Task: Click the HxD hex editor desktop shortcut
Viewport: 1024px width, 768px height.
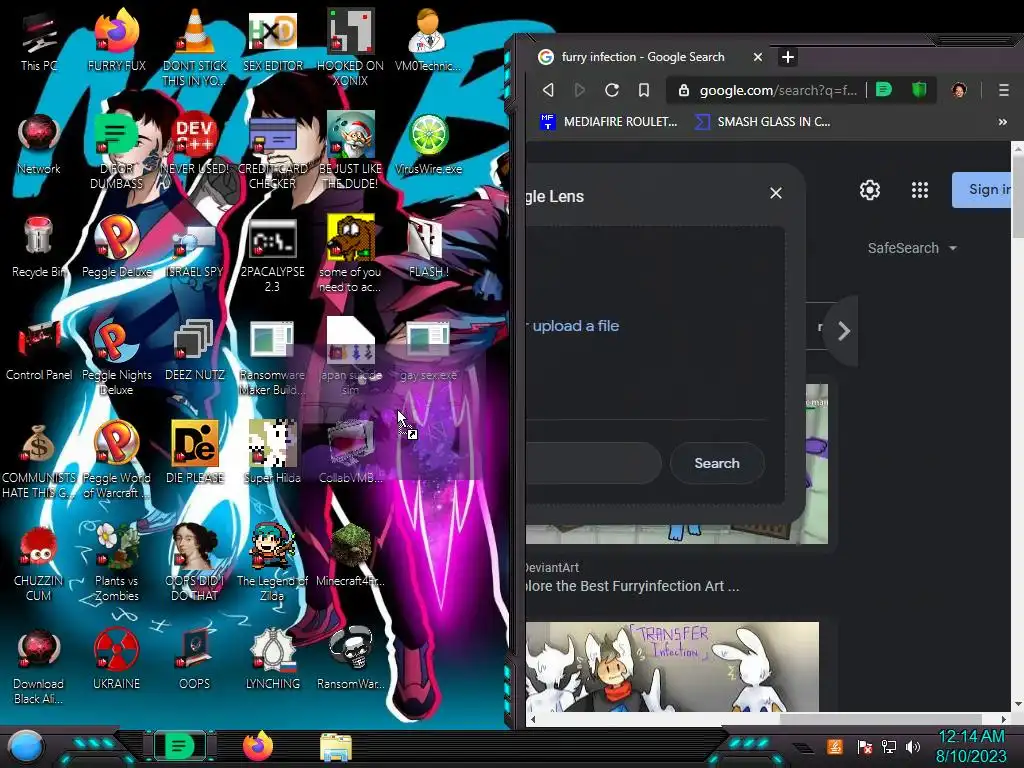Action: click(x=273, y=41)
